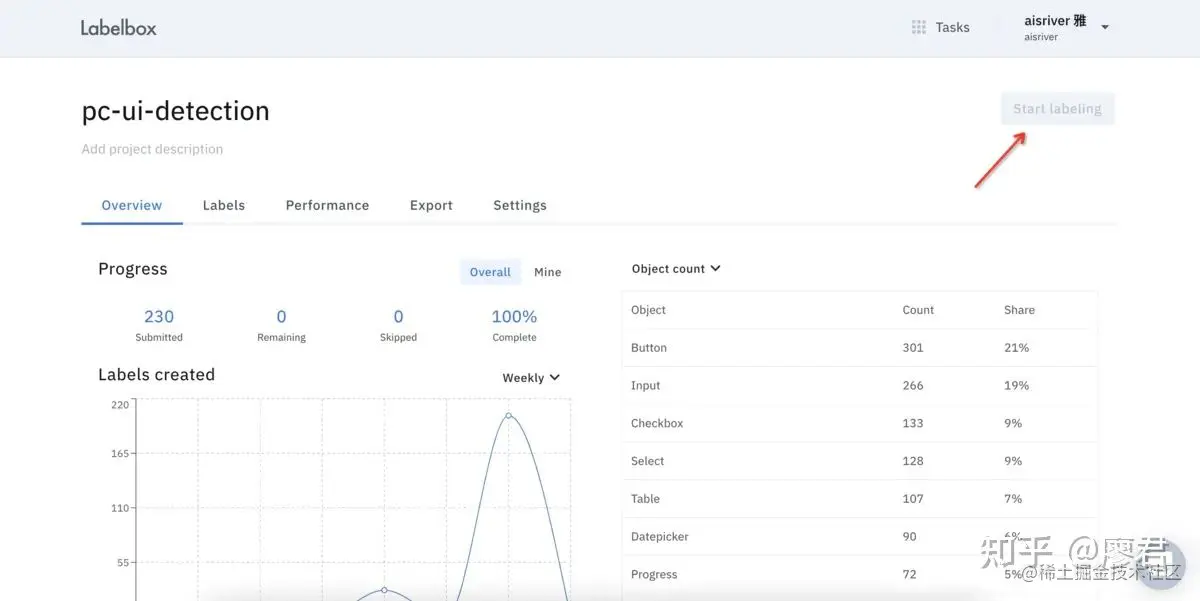The image size is (1200, 601).
Task: Select the Checkbox object row
Action: [859, 423]
